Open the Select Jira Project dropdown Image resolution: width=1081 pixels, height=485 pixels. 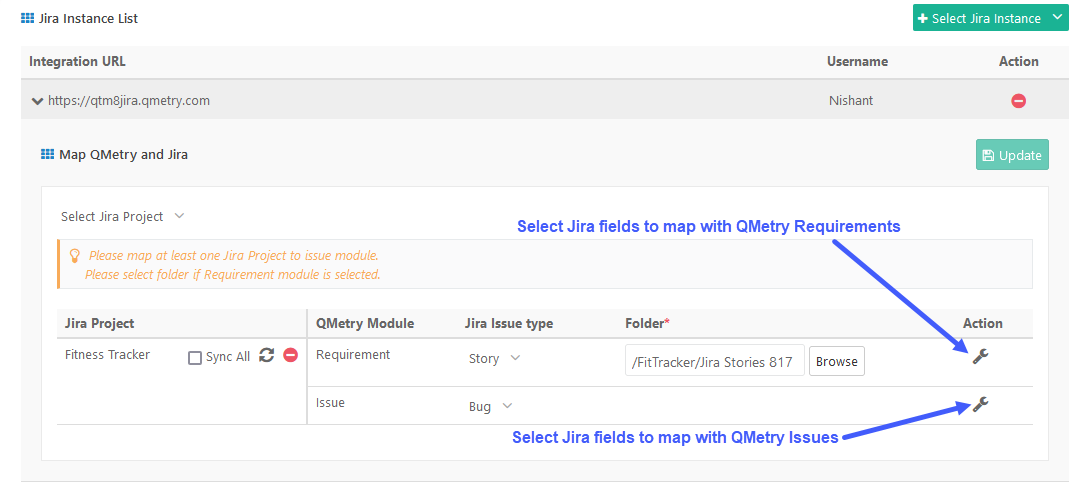(122, 216)
